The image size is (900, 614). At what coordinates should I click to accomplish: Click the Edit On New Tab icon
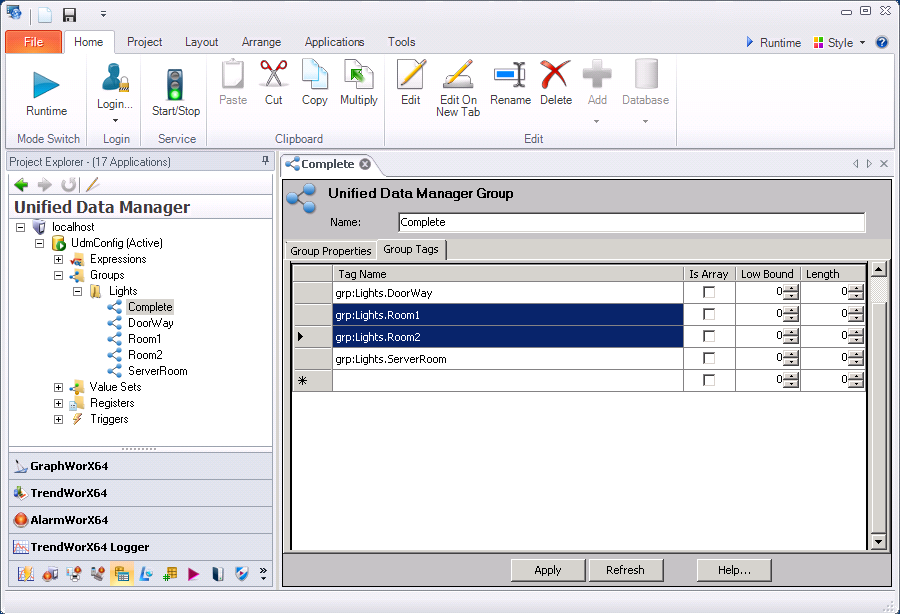[x=458, y=75]
